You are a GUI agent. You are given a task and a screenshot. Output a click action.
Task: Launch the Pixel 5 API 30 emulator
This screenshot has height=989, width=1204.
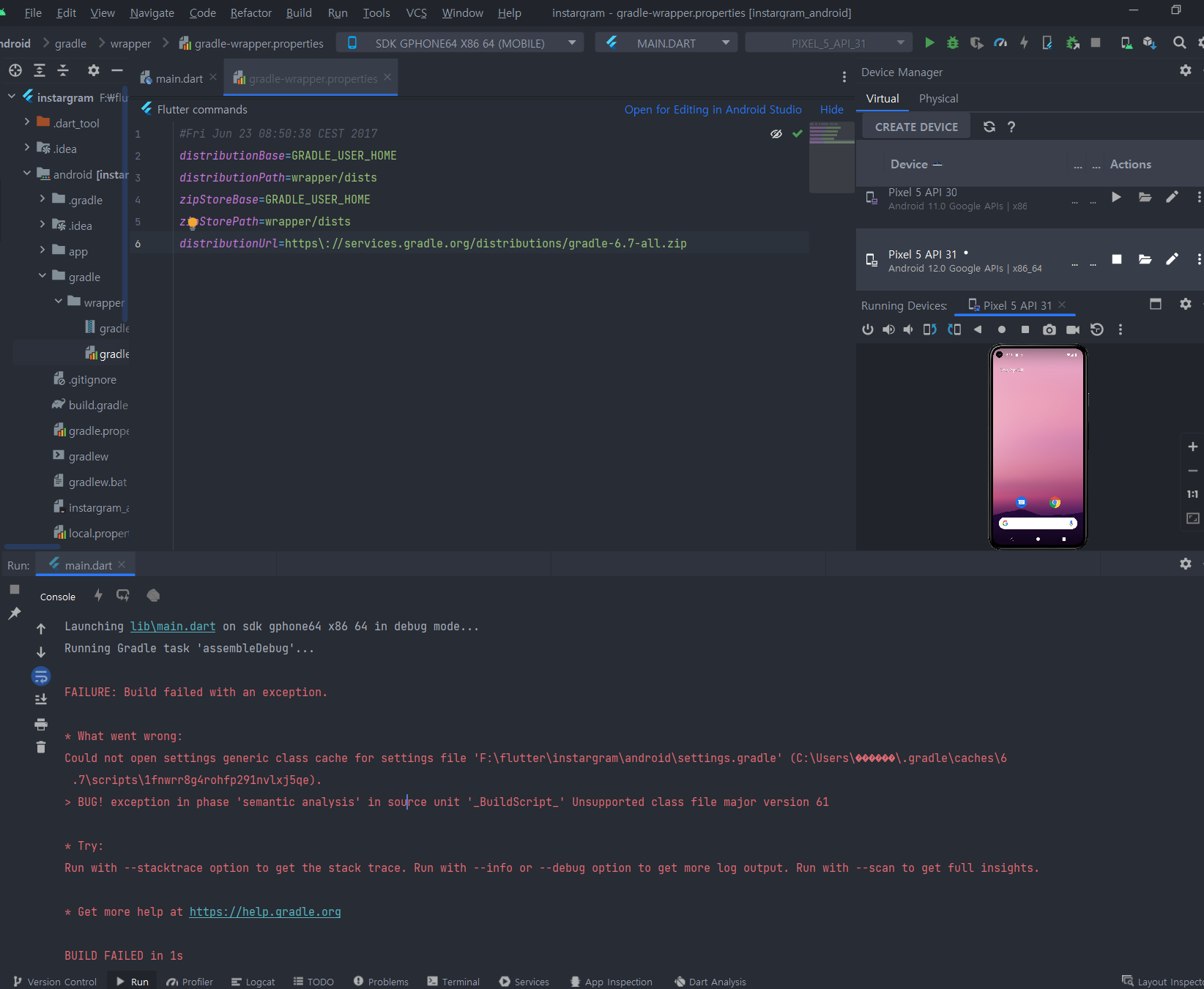[1116, 197]
